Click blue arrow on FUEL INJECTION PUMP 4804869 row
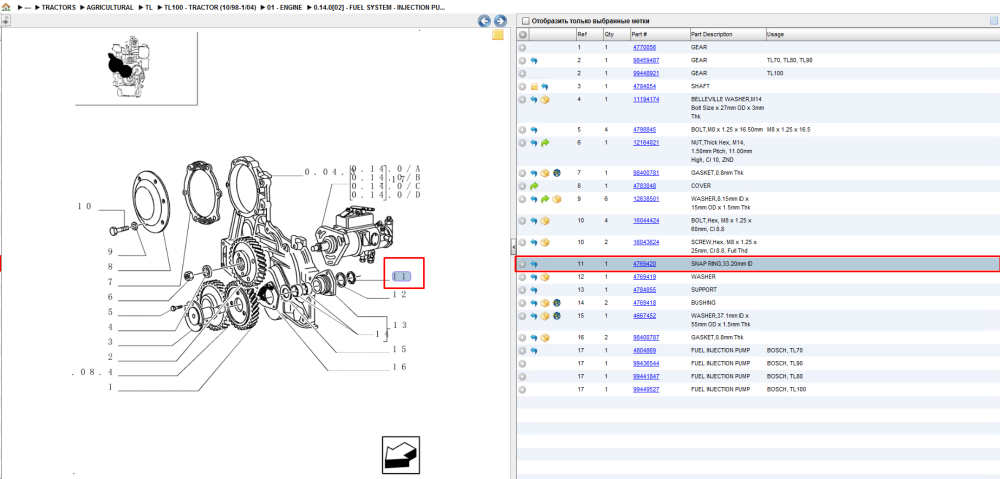The image size is (1000, 479). [534, 351]
